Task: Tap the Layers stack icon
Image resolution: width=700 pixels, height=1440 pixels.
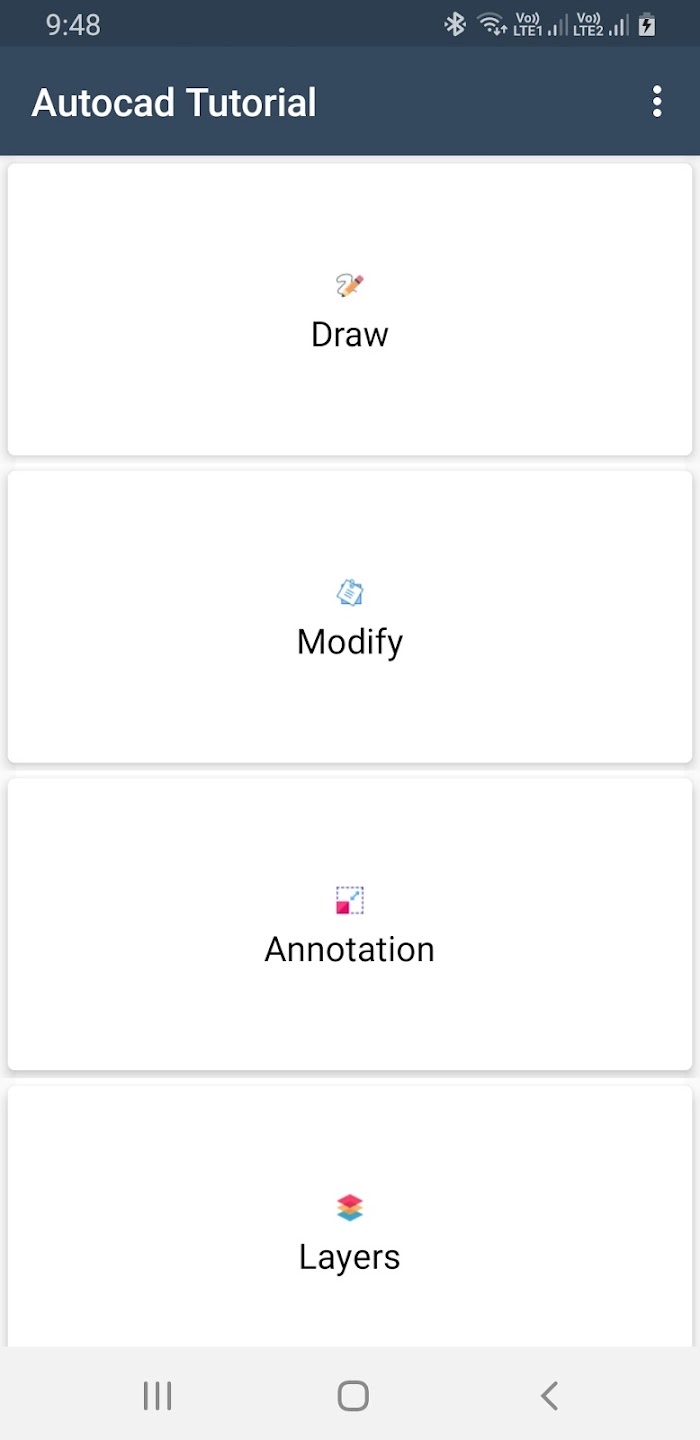Action: click(350, 1208)
